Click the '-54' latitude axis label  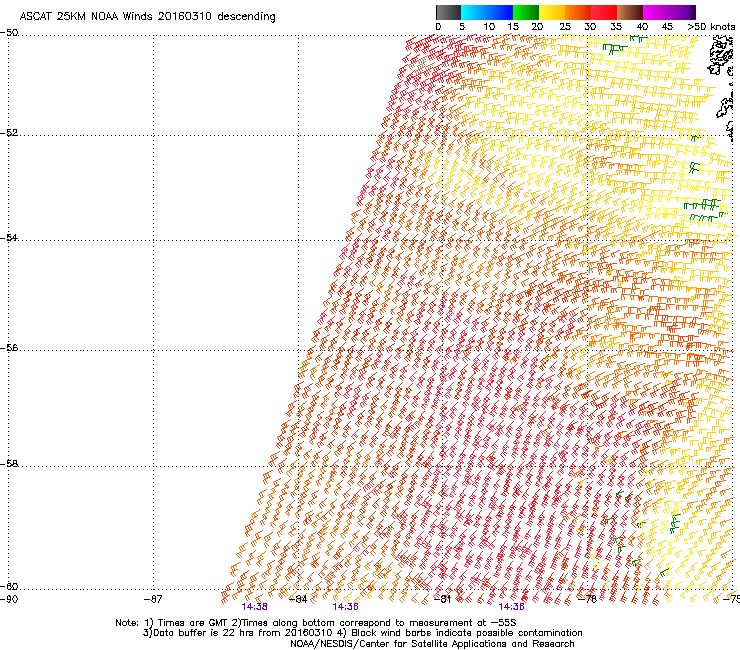click(x=9, y=237)
